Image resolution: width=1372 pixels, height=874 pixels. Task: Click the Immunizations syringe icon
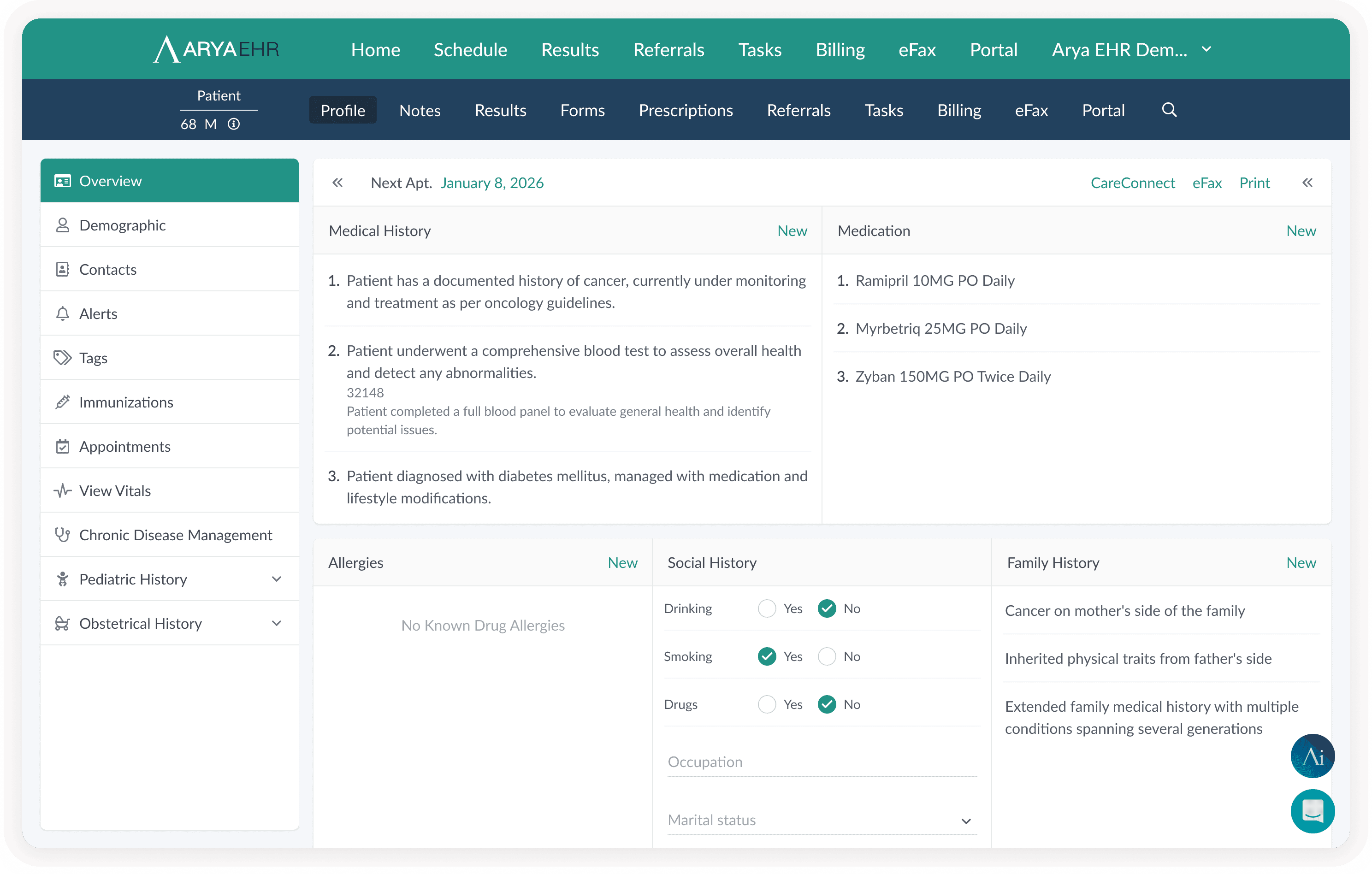[x=62, y=402]
